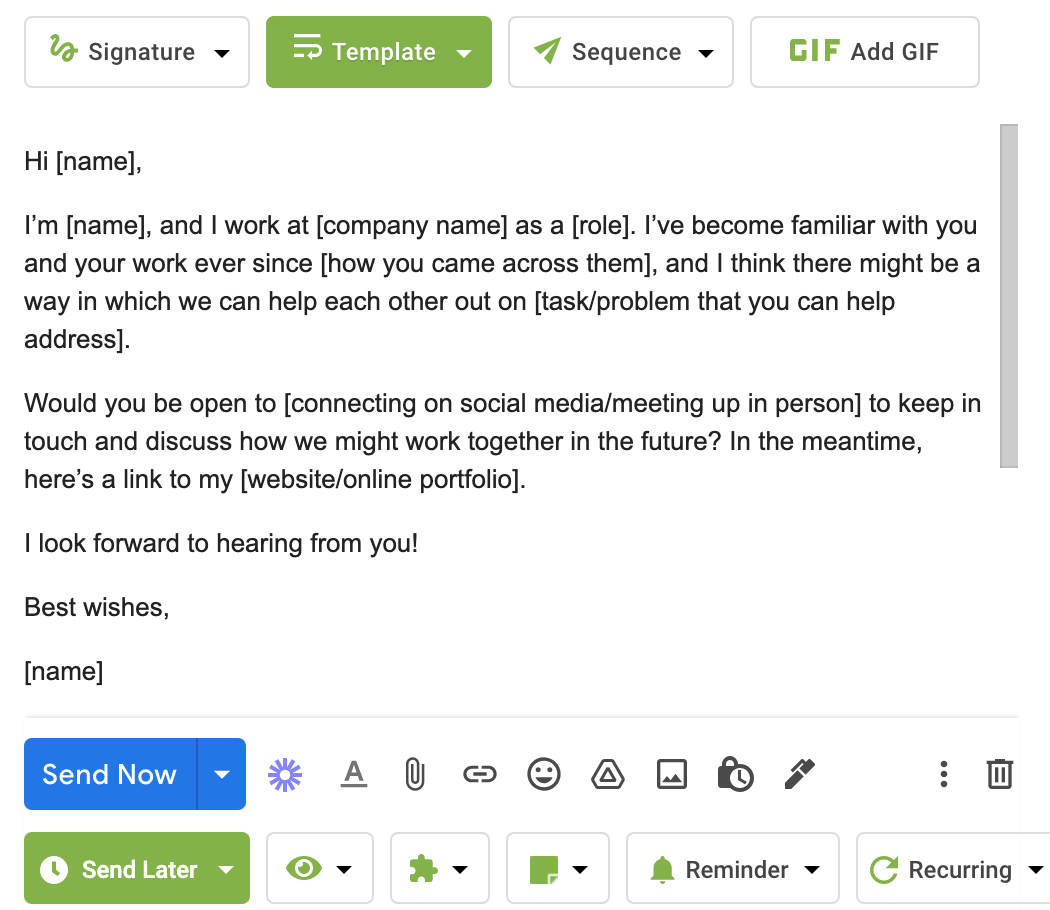Viewport: 1050px width, 910px height.
Task: Open text formatting options icon
Action: click(x=354, y=774)
